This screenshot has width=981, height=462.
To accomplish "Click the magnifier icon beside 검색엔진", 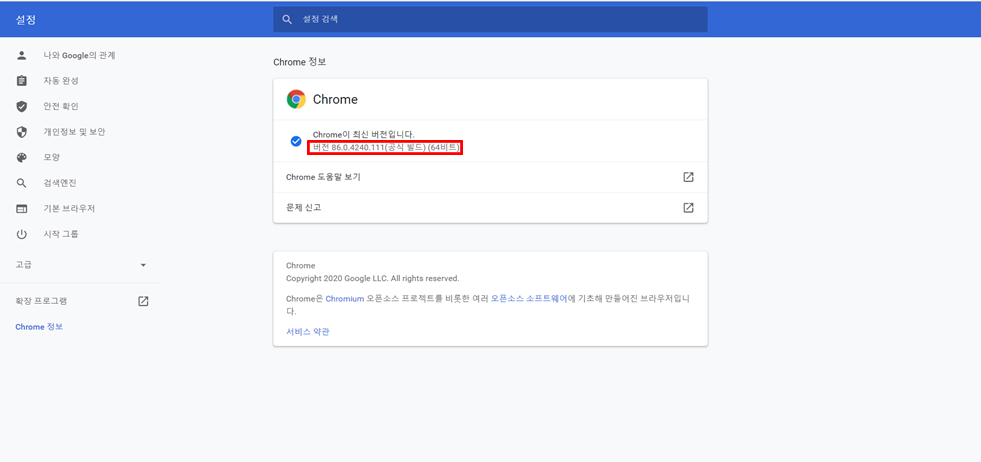I will 22,183.
